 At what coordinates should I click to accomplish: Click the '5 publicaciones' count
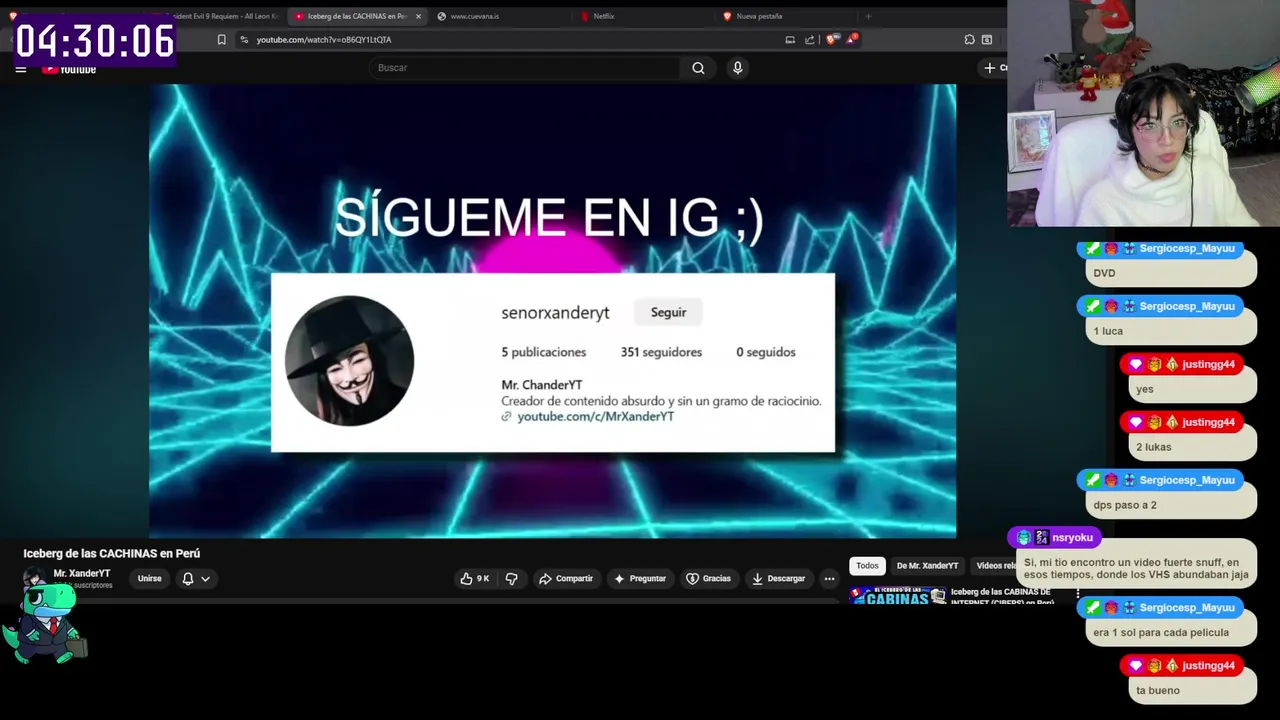543,352
